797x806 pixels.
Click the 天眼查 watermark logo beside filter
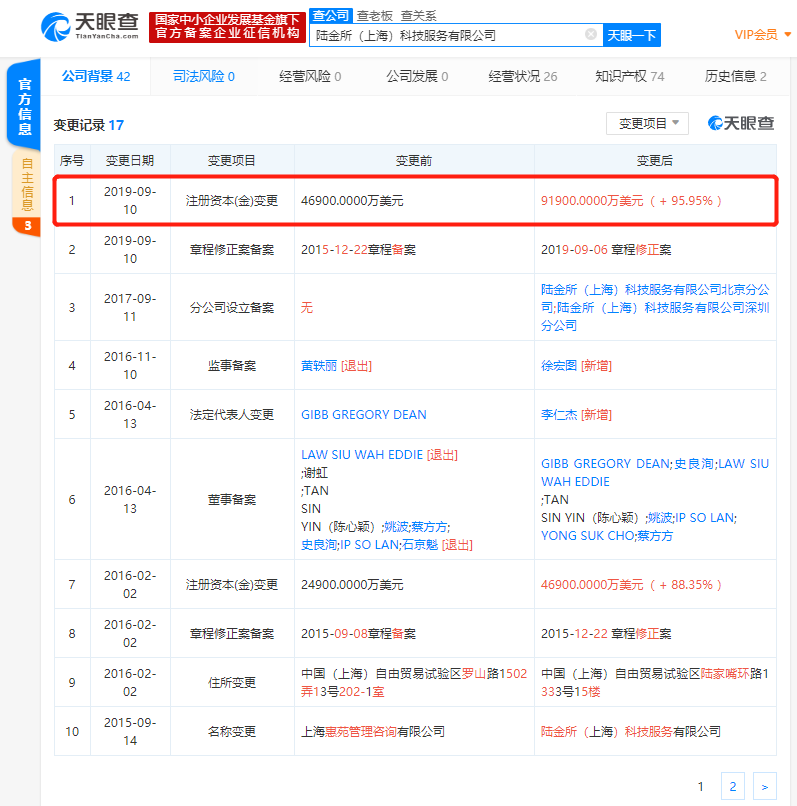coord(740,123)
